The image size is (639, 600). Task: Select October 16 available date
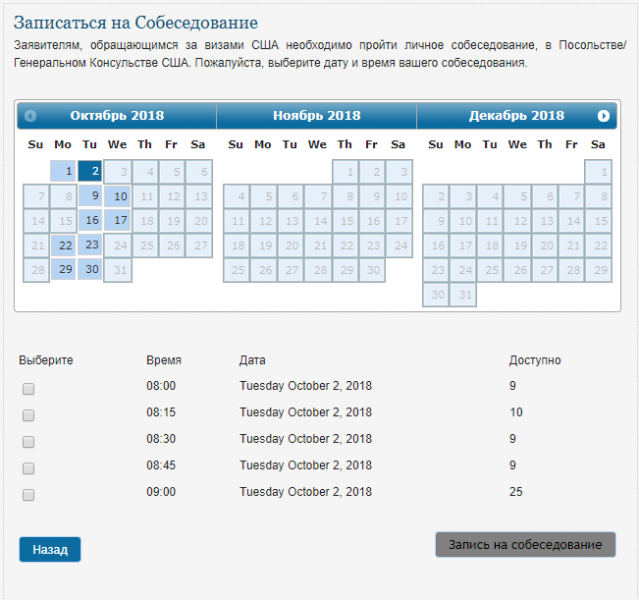[x=90, y=220]
